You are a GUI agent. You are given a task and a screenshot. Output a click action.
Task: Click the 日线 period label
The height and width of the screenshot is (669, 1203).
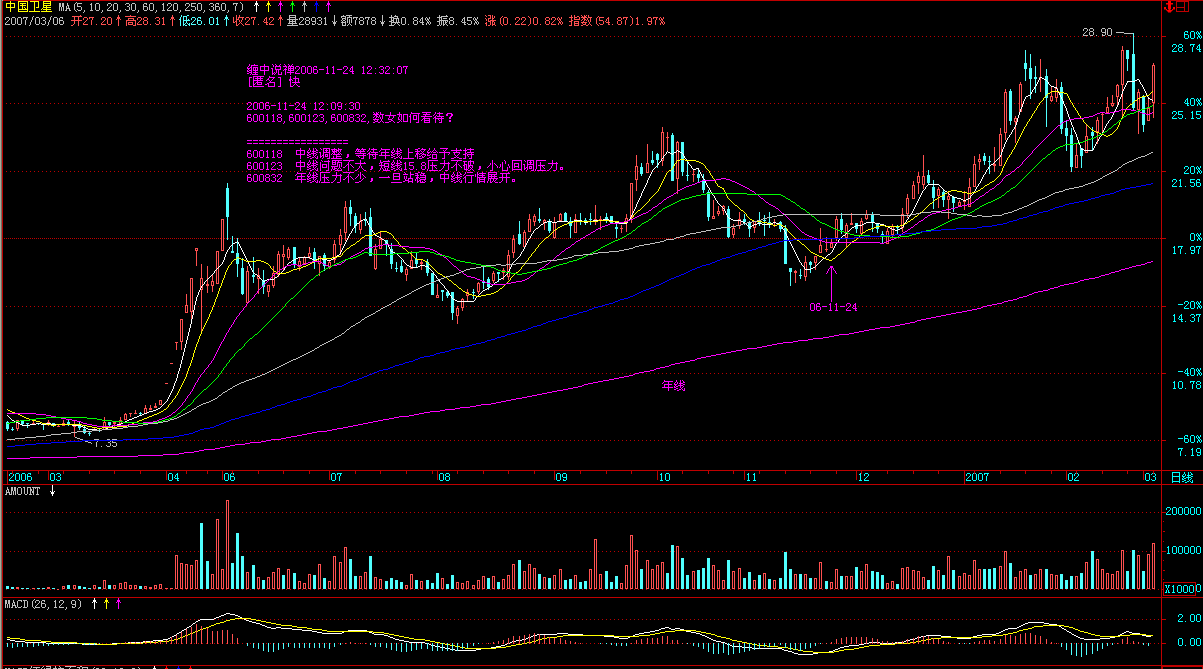point(1181,477)
